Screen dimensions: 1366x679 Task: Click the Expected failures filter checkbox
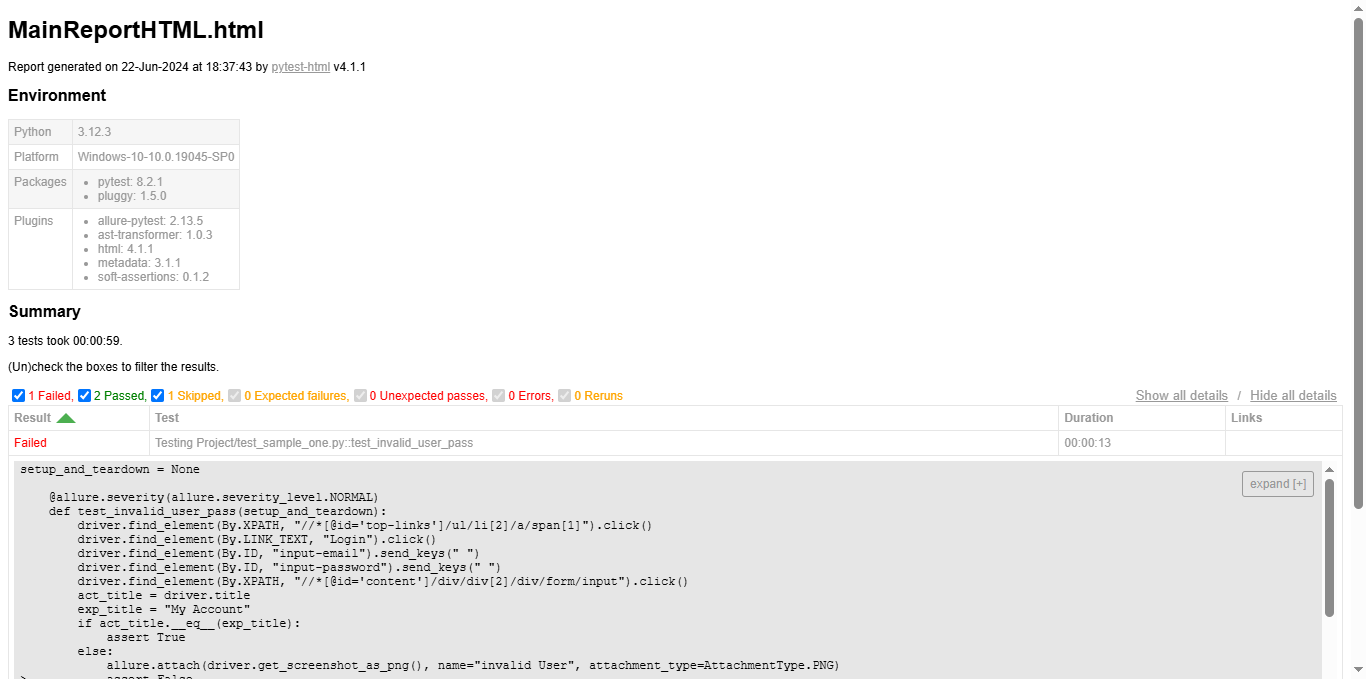pyautogui.click(x=234, y=396)
